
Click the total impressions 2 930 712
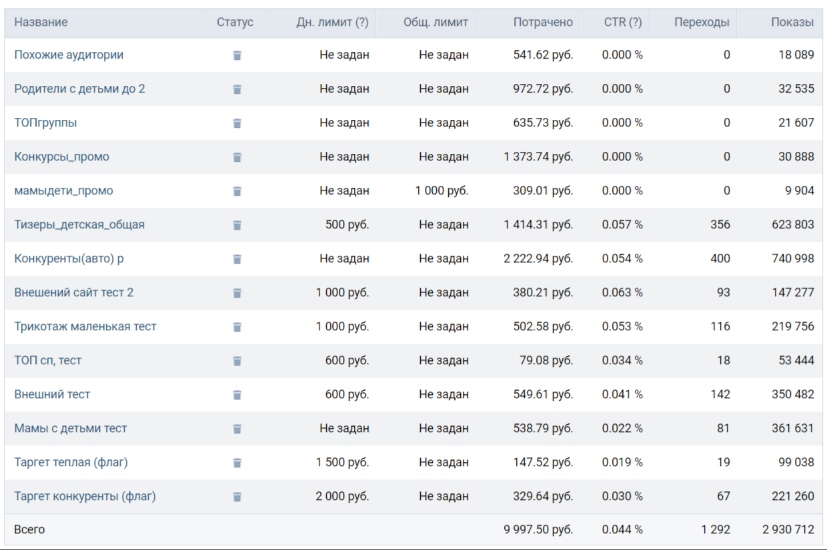788,529
